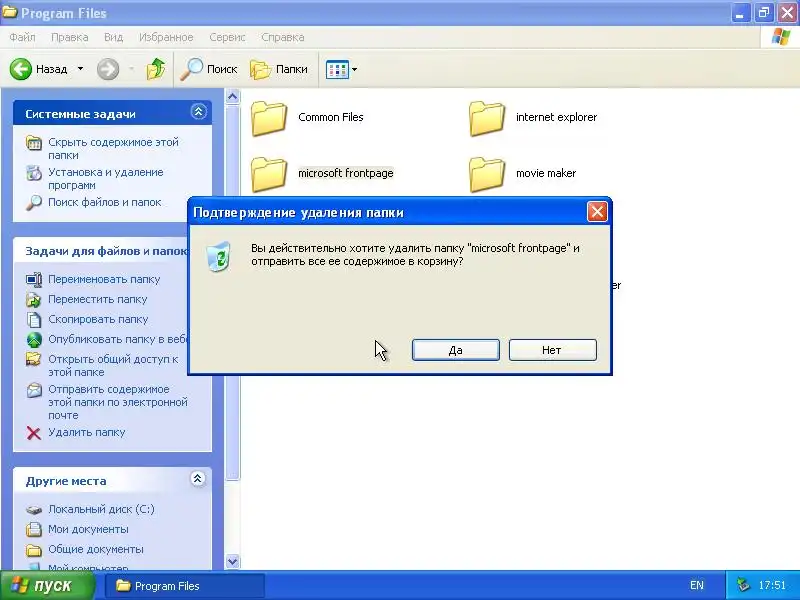Open the Правка menu
The height and width of the screenshot is (600, 800).
(69, 37)
